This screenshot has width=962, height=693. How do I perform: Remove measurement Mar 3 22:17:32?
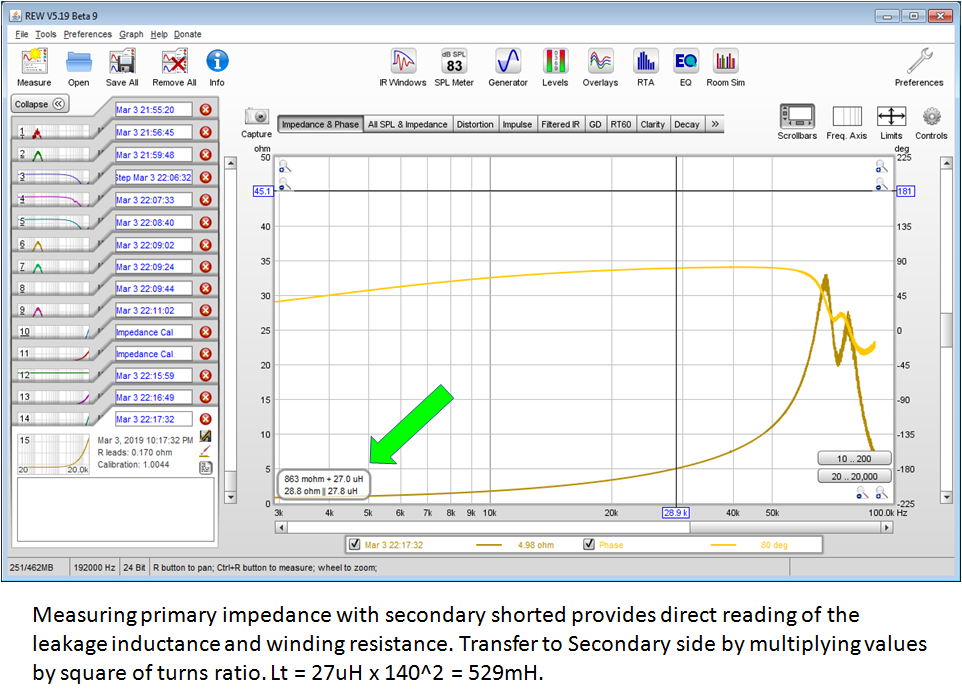(206, 419)
